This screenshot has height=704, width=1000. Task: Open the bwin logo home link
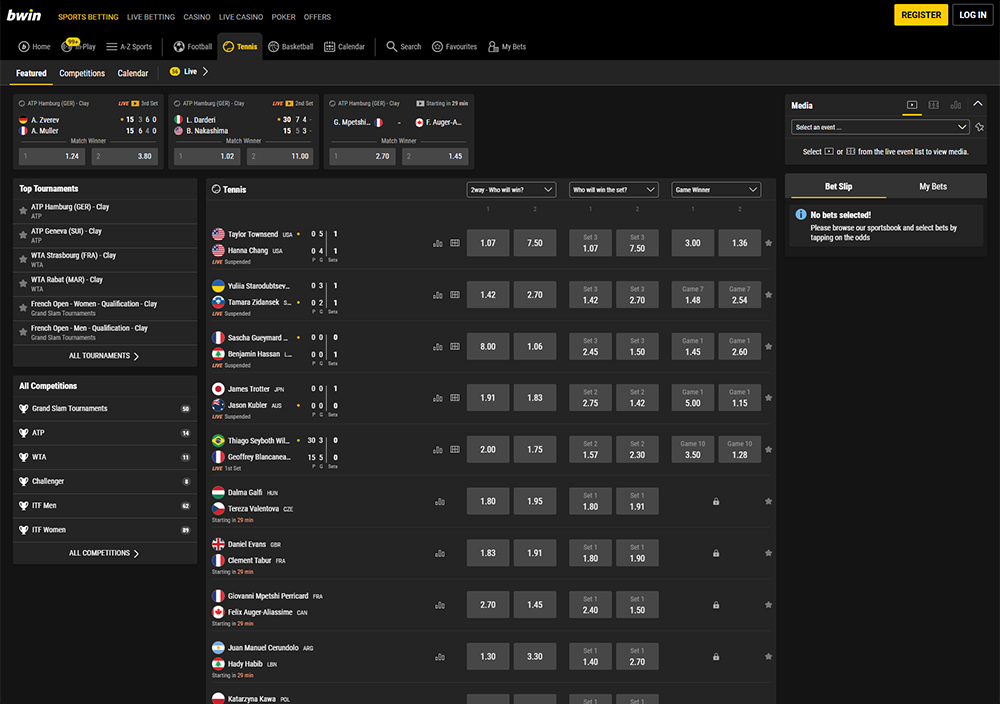pos(24,15)
